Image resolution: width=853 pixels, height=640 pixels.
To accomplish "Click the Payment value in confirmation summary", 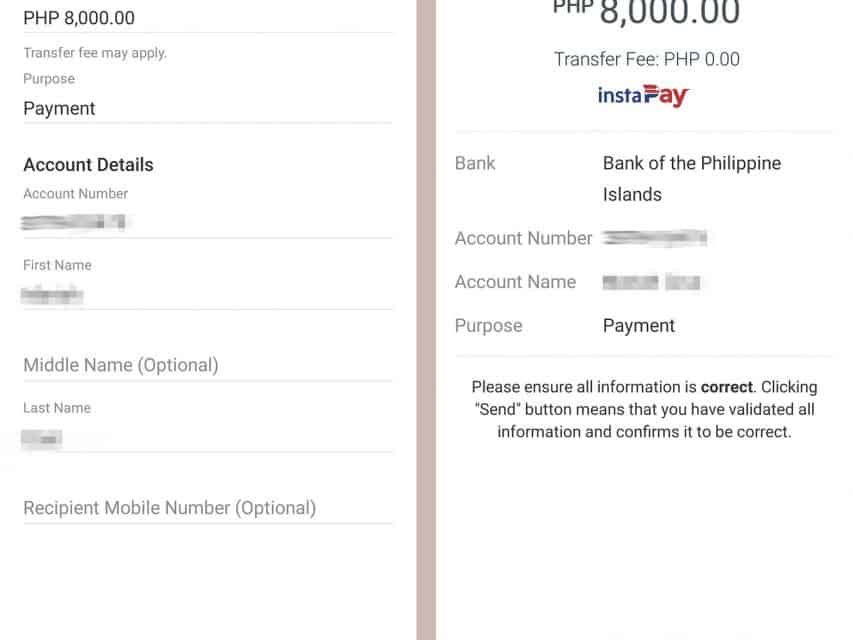I will pos(639,325).
